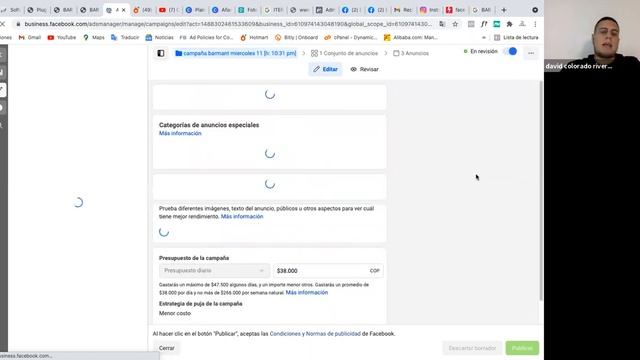640x360 pixels.
Task: Open the Chrome profile circle icon at tab bar end
Action: click(x=535, y=10)
